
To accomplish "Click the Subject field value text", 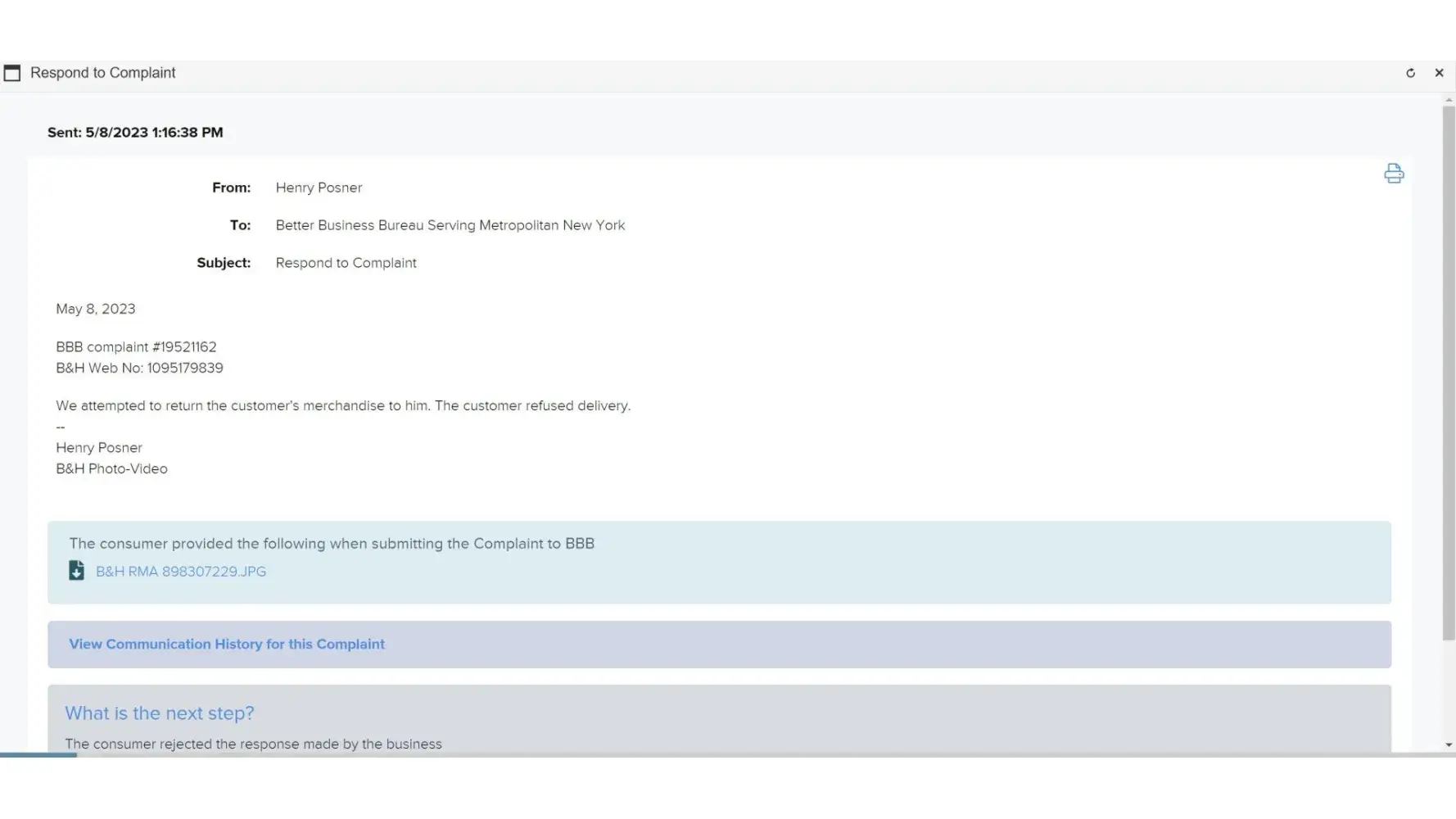I will pos(346,263).
